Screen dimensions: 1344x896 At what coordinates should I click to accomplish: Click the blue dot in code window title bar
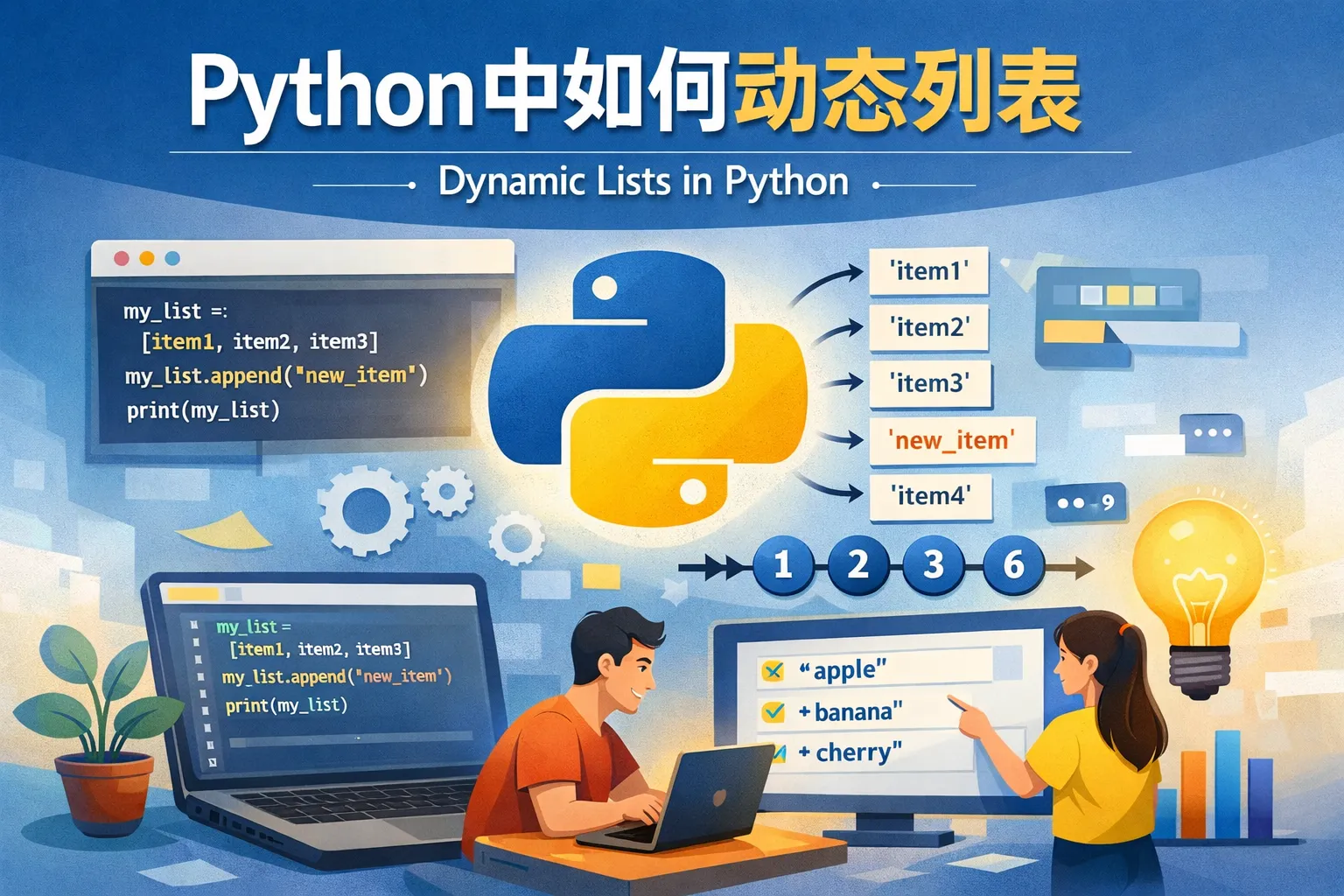172,258
